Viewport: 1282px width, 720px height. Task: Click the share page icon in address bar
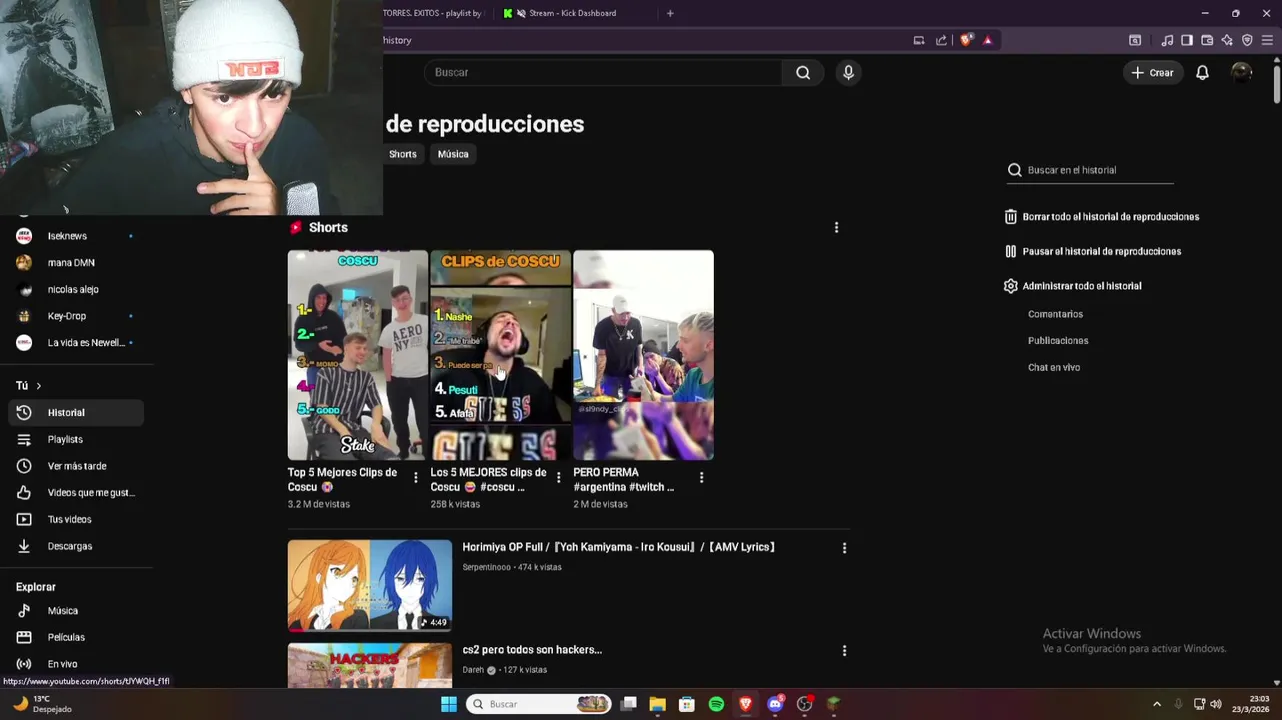point(941,40)
